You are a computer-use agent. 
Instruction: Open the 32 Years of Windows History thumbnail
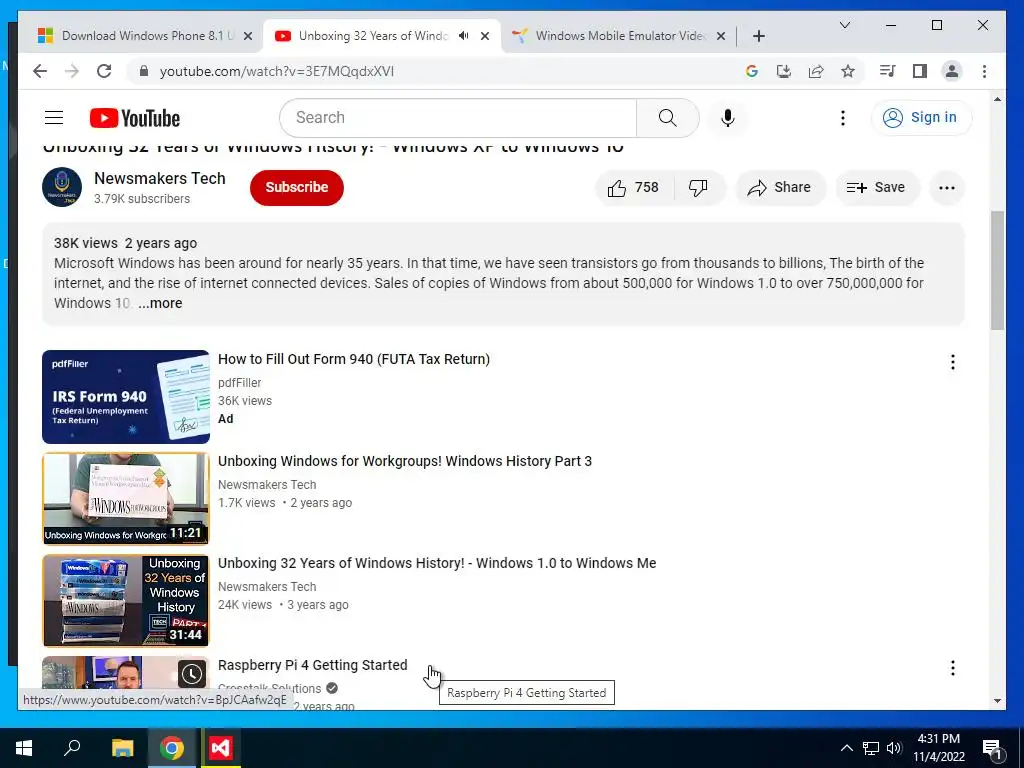coord(125,601)
